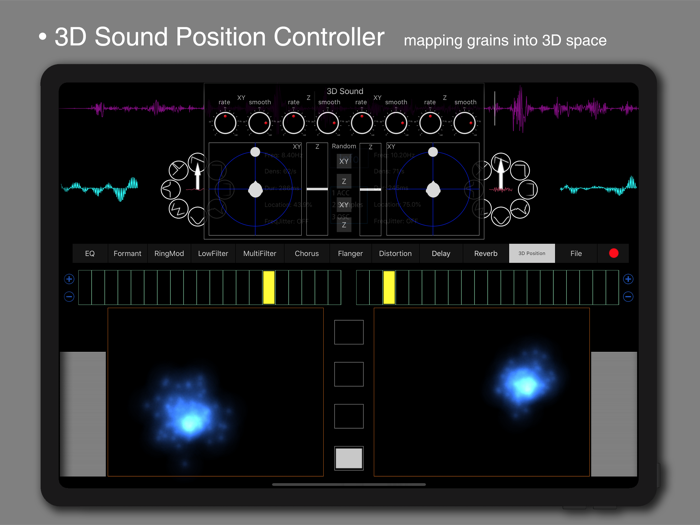
Task: Open the Reverb tab
Action: click(x=486, y=253)
